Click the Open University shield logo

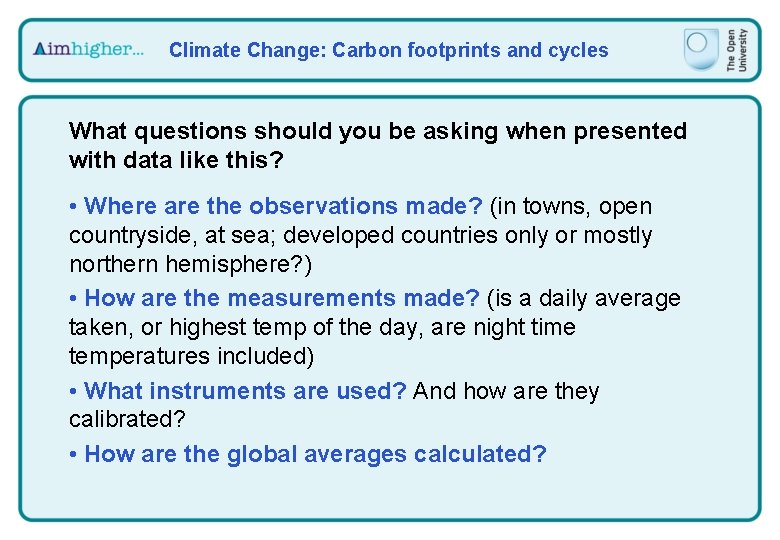point(701,48)
